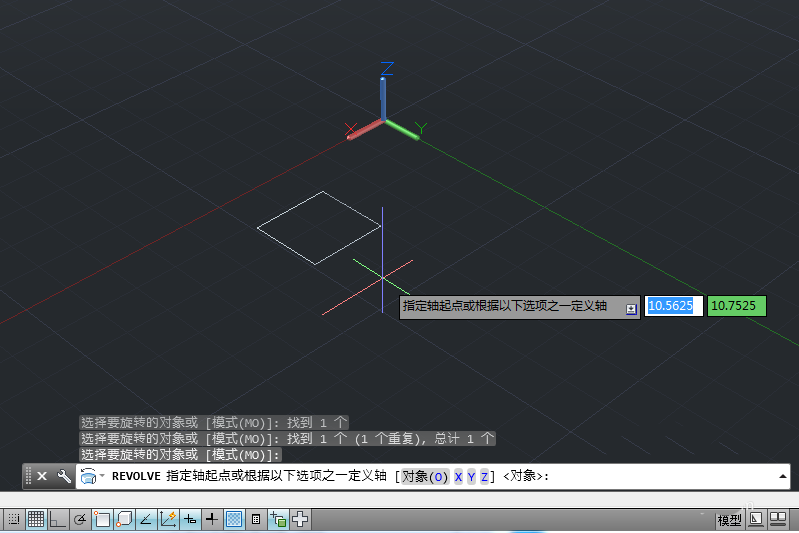
Task: Toggle Grid Display mode button
Action: click(x=36, y=519)
